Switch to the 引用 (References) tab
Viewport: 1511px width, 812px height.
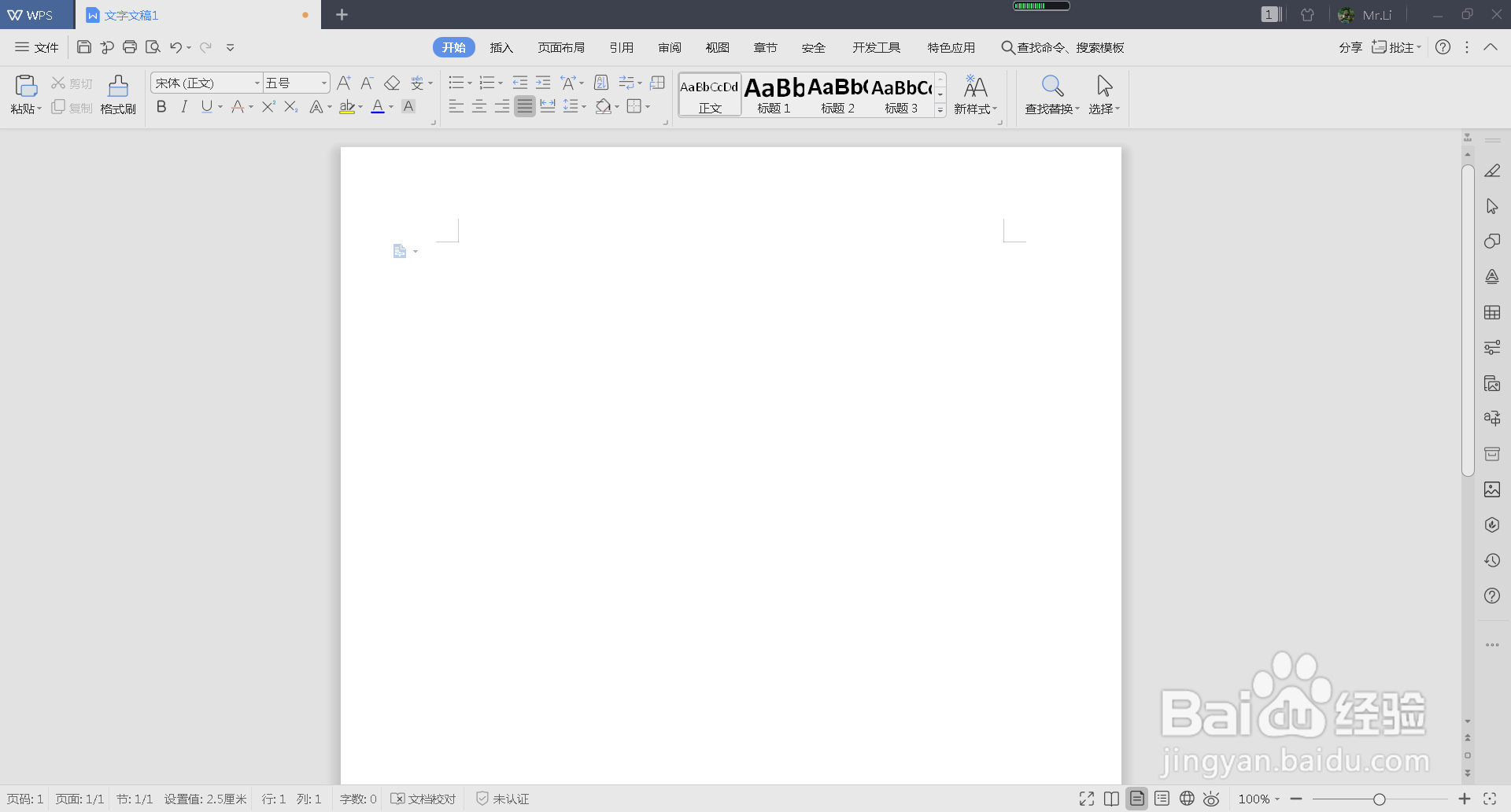click(x=621, y=47)
